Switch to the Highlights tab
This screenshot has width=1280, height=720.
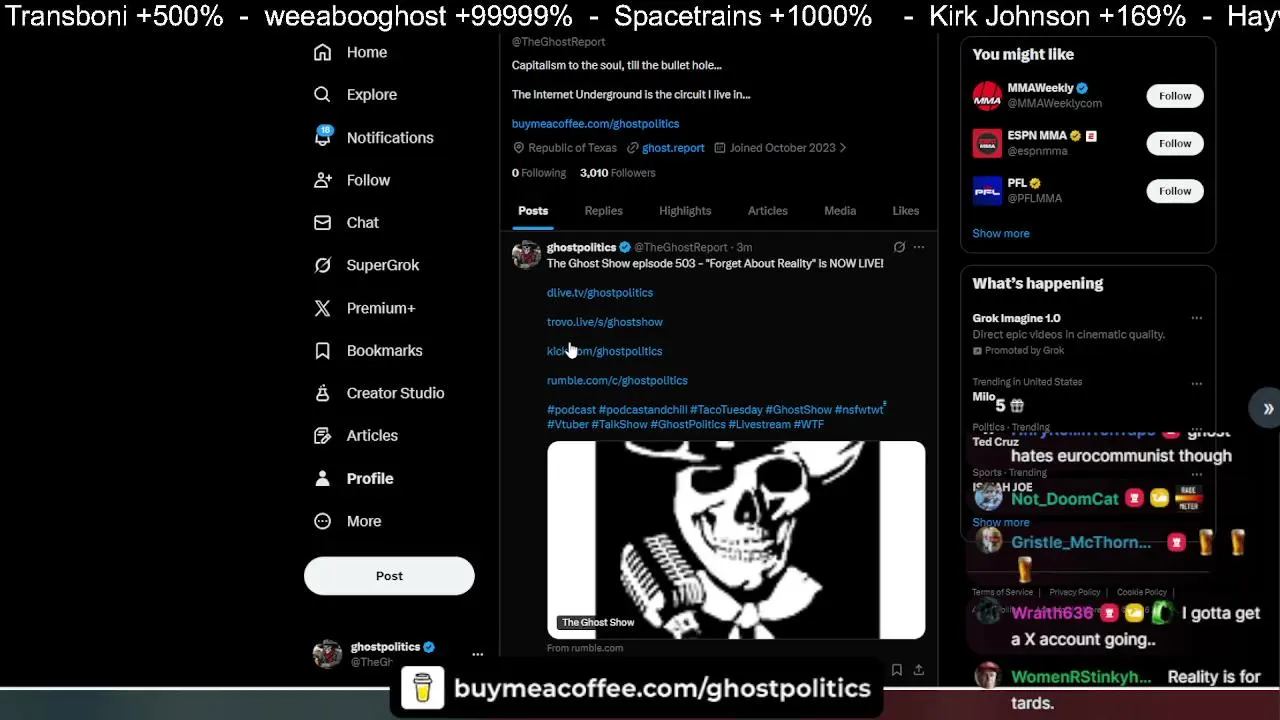click(x=685, y=211)
